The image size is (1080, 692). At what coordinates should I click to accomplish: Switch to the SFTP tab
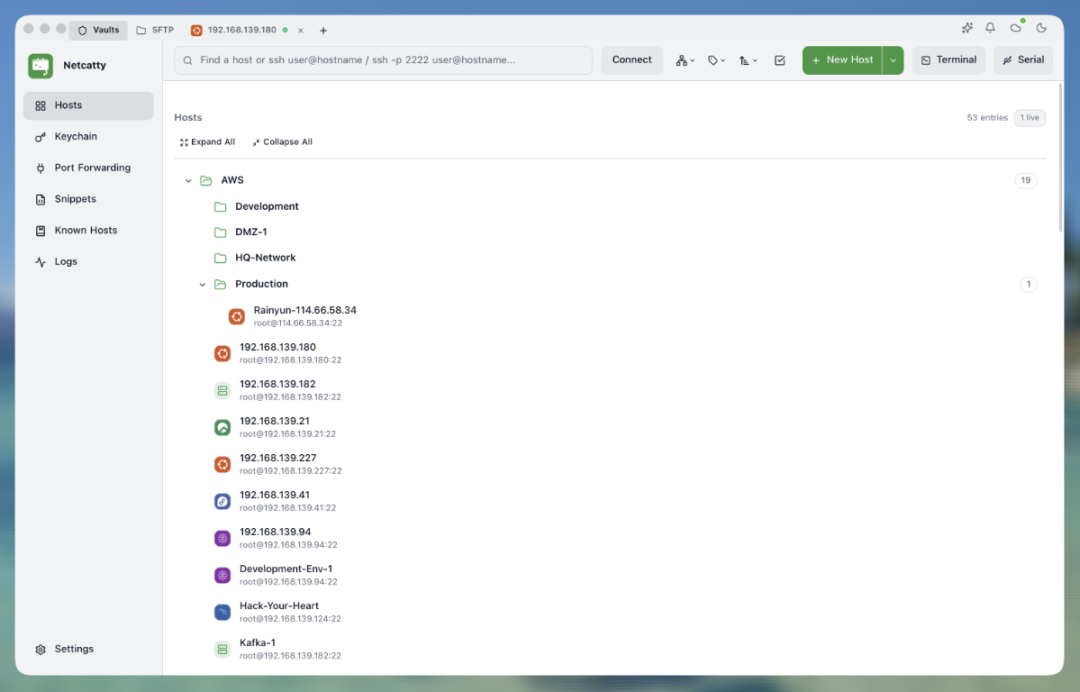[x=156, y=30]
